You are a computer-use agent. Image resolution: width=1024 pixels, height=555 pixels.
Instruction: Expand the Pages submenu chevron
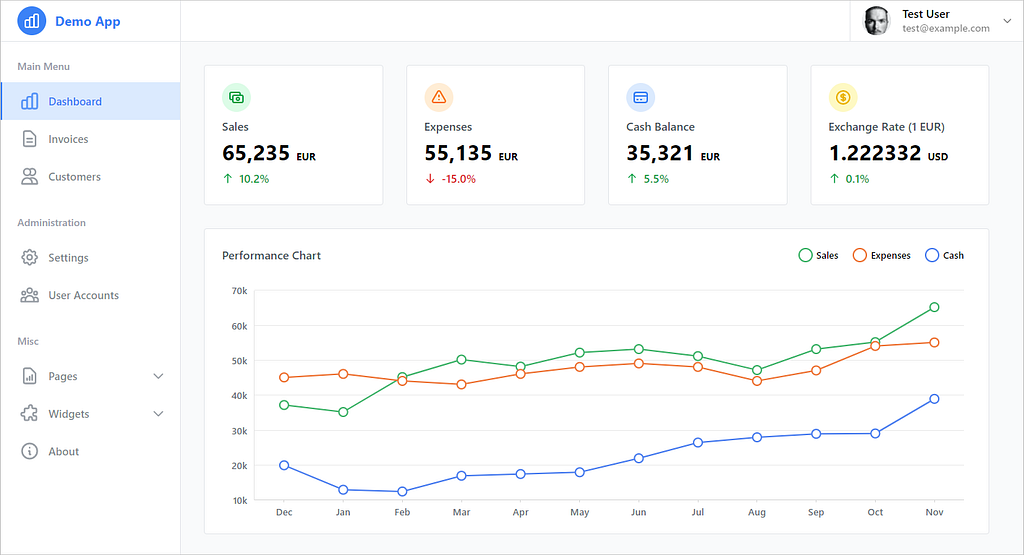point(158,377)
